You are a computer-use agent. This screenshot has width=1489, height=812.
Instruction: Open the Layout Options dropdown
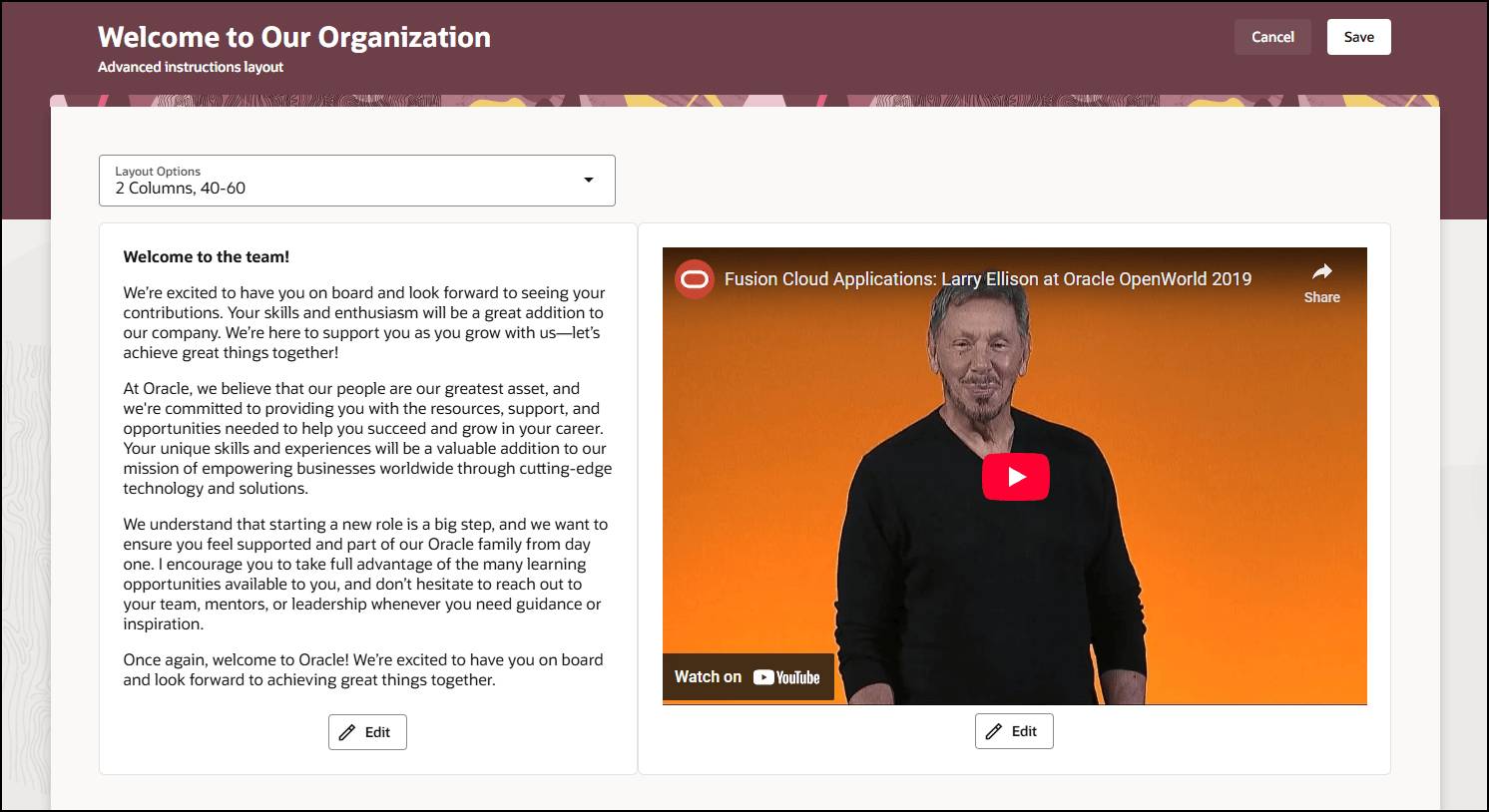[357, 181]
